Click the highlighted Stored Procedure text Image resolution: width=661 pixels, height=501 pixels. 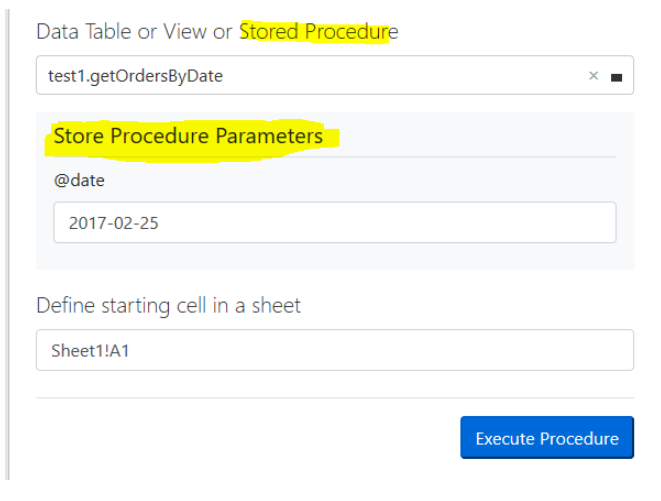click(x=319, y=32)
